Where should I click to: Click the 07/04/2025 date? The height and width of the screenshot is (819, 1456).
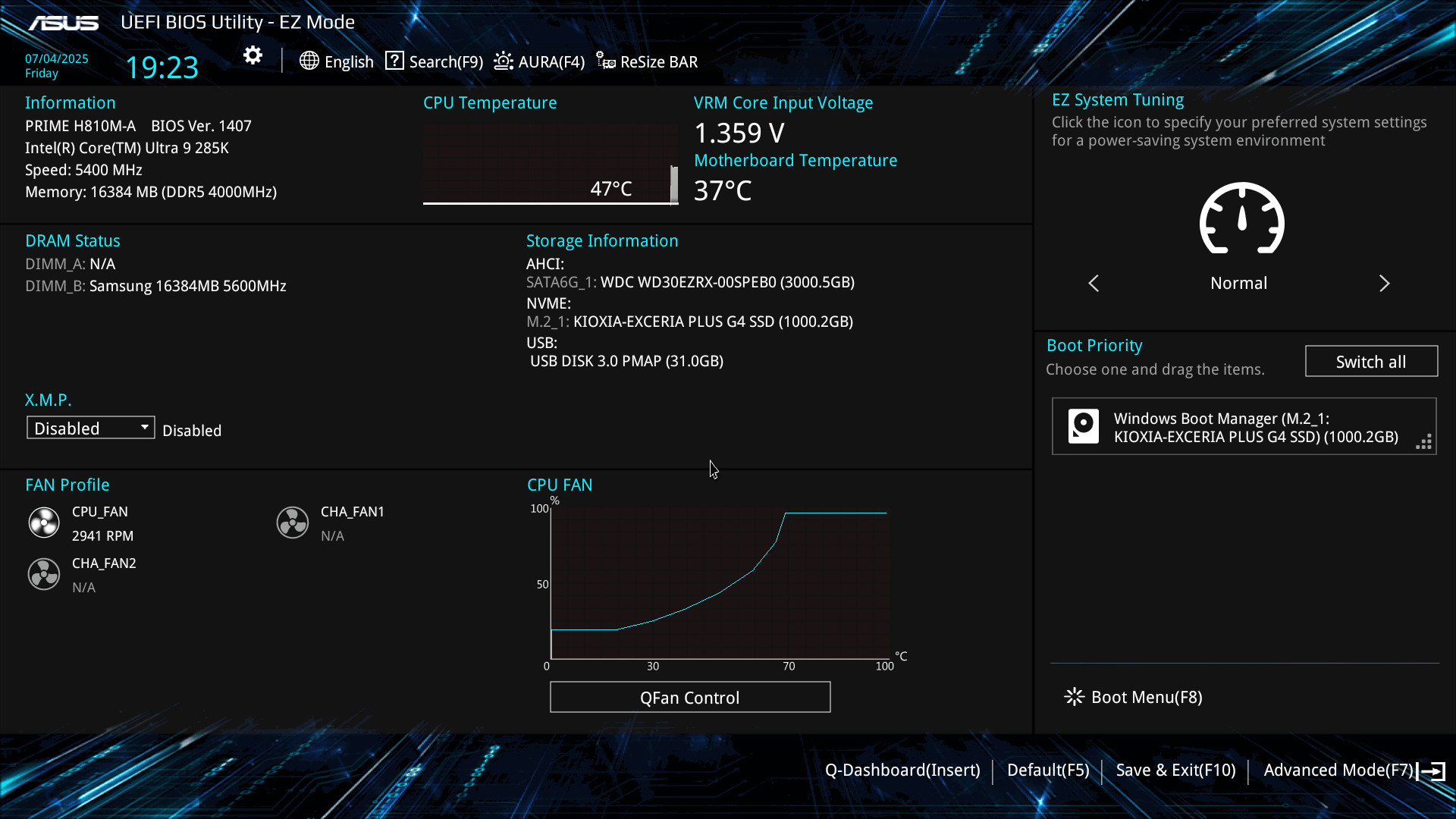[57, 58]
